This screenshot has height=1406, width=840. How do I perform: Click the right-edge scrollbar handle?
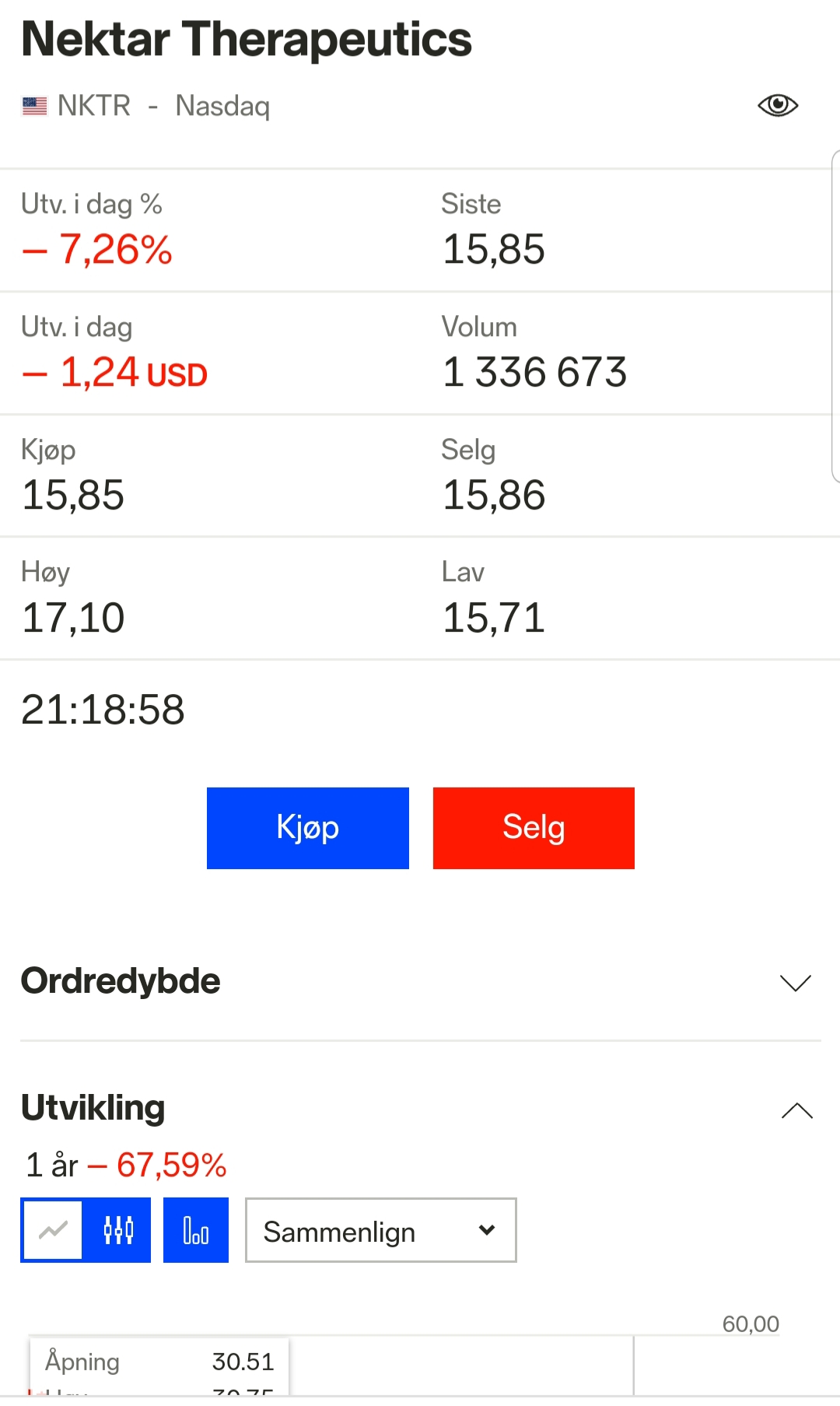click(x=835, y=315)
